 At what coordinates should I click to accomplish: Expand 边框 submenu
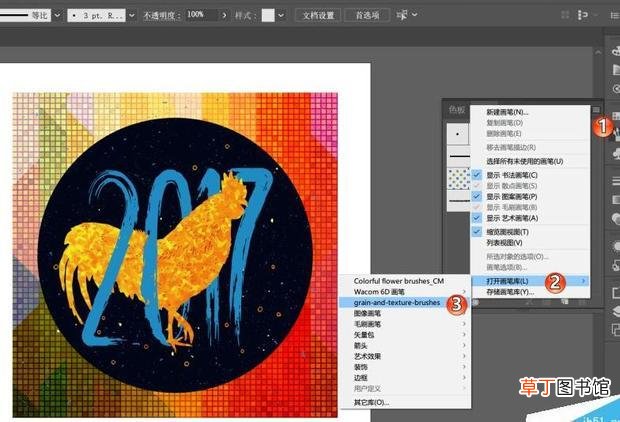click(x=405, y=378)
